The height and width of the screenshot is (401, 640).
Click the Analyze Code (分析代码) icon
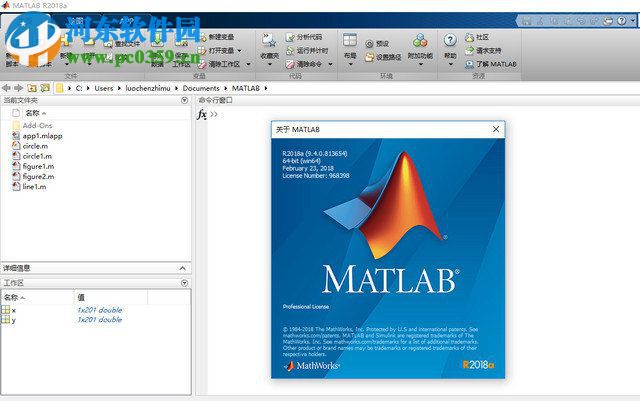(x=290, y=37)
